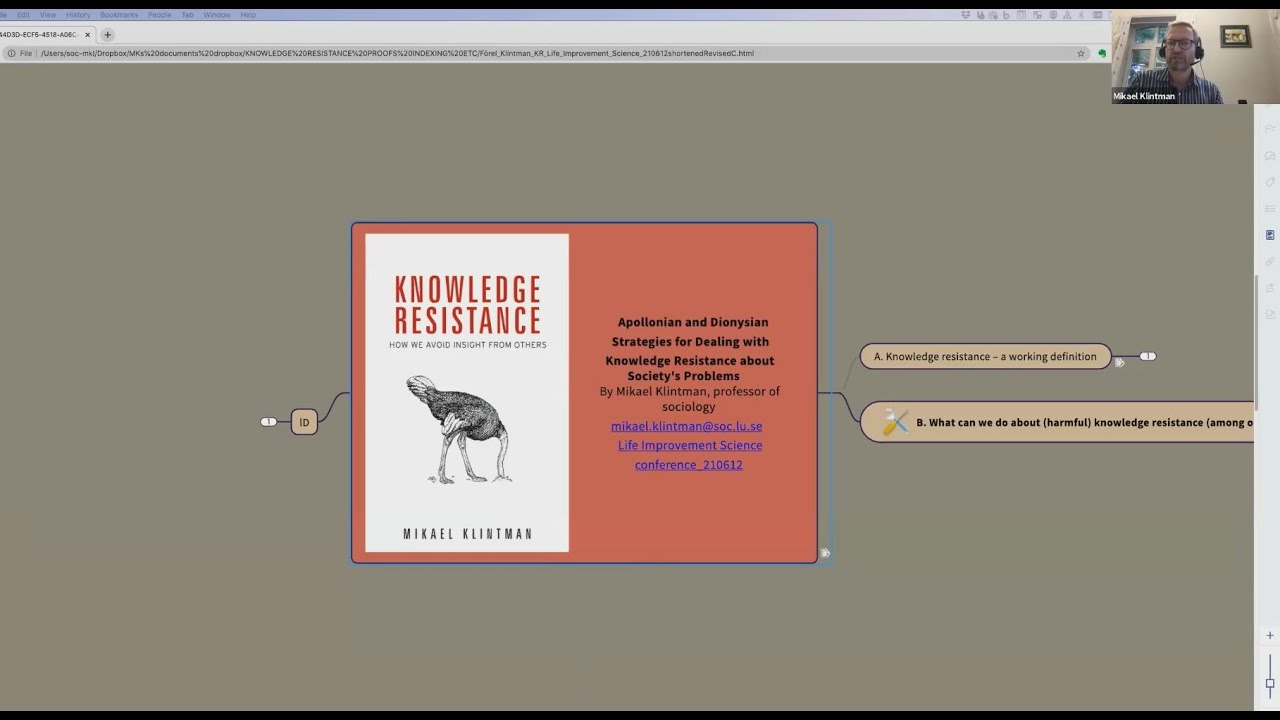Close the current browser tab
Screen dimensions: 1280x720
87,35
